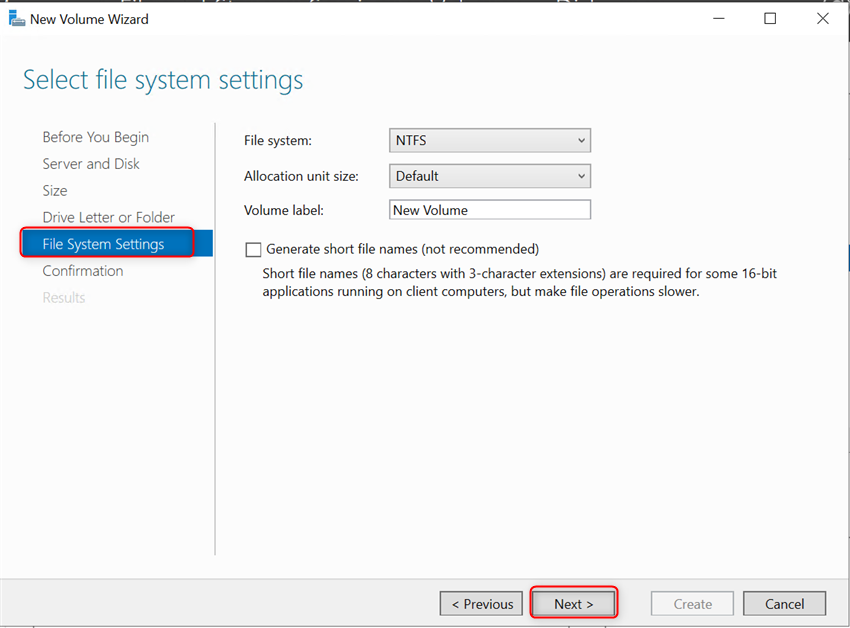Open the Size wizard step
Viewport: 850px width, 628px height.
tap(55, 190)
